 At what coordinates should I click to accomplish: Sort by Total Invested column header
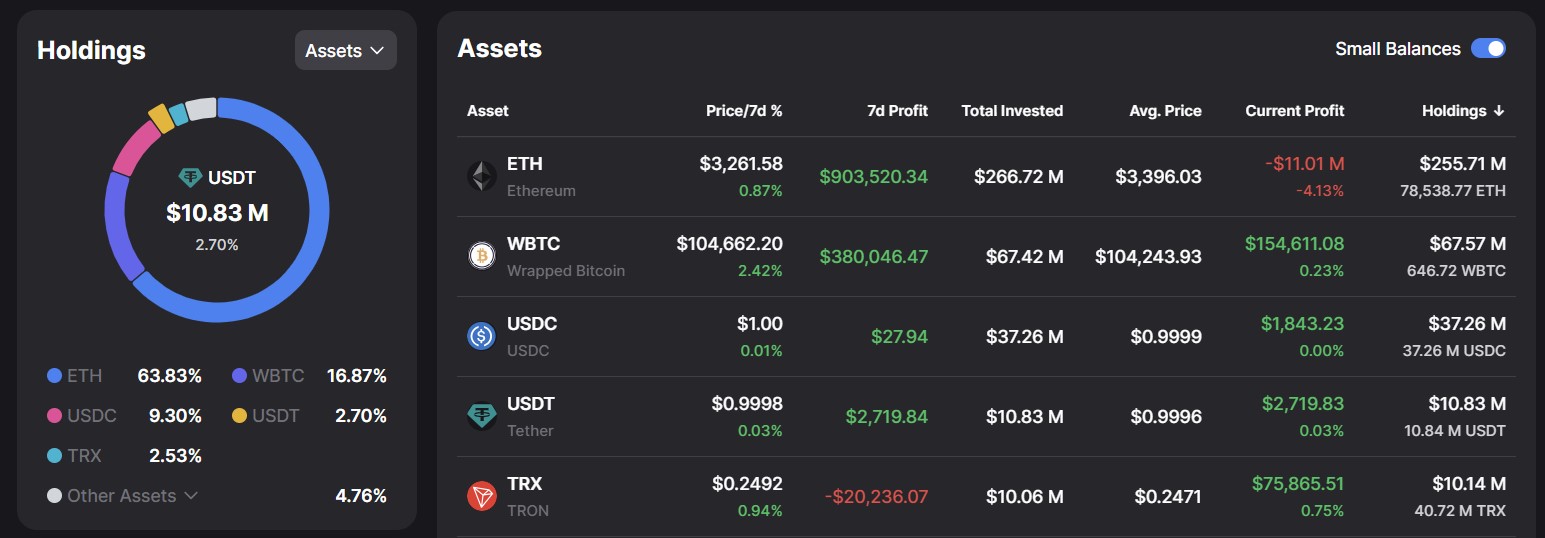click(1012, 111)
